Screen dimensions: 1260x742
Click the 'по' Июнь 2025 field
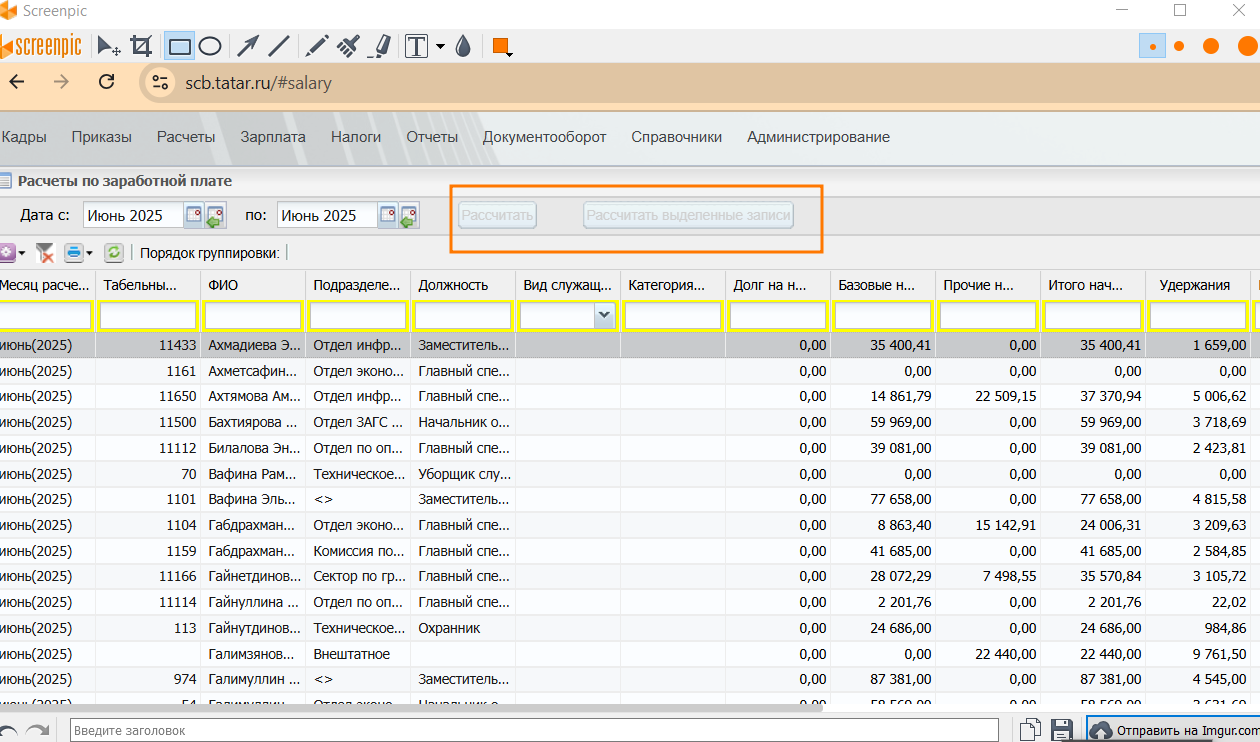[x=327, y=215]
